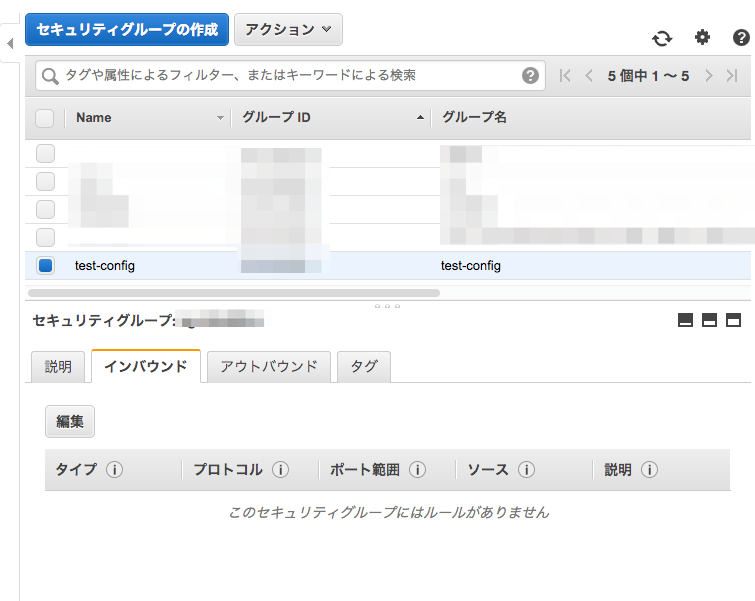Click the 編集 button
The image size is (755, 601).
[70, 422]
